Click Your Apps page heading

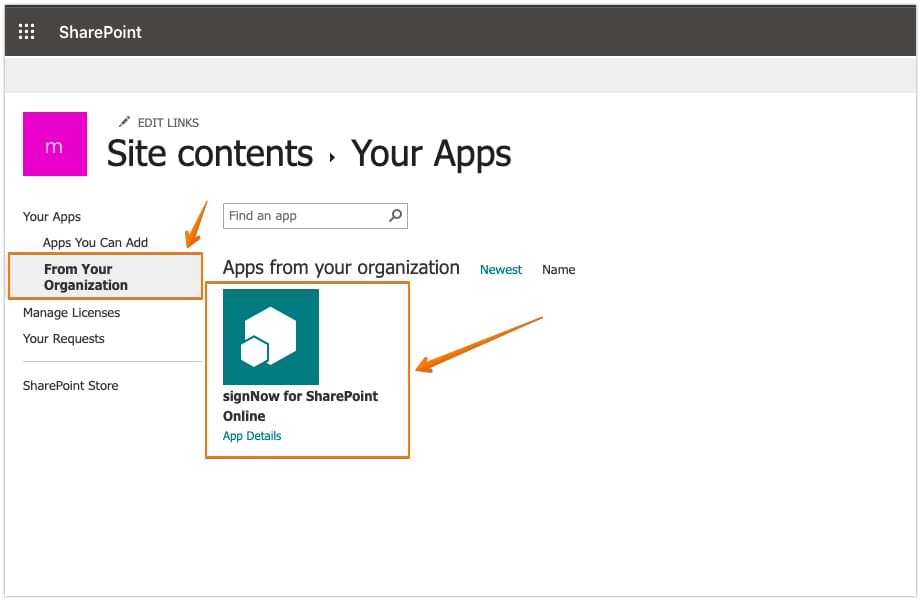(431, 154)
